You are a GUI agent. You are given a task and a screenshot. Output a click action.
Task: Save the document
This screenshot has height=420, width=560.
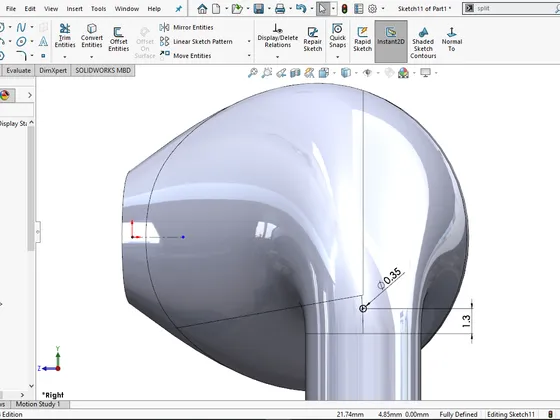click(x=259, y=9)
